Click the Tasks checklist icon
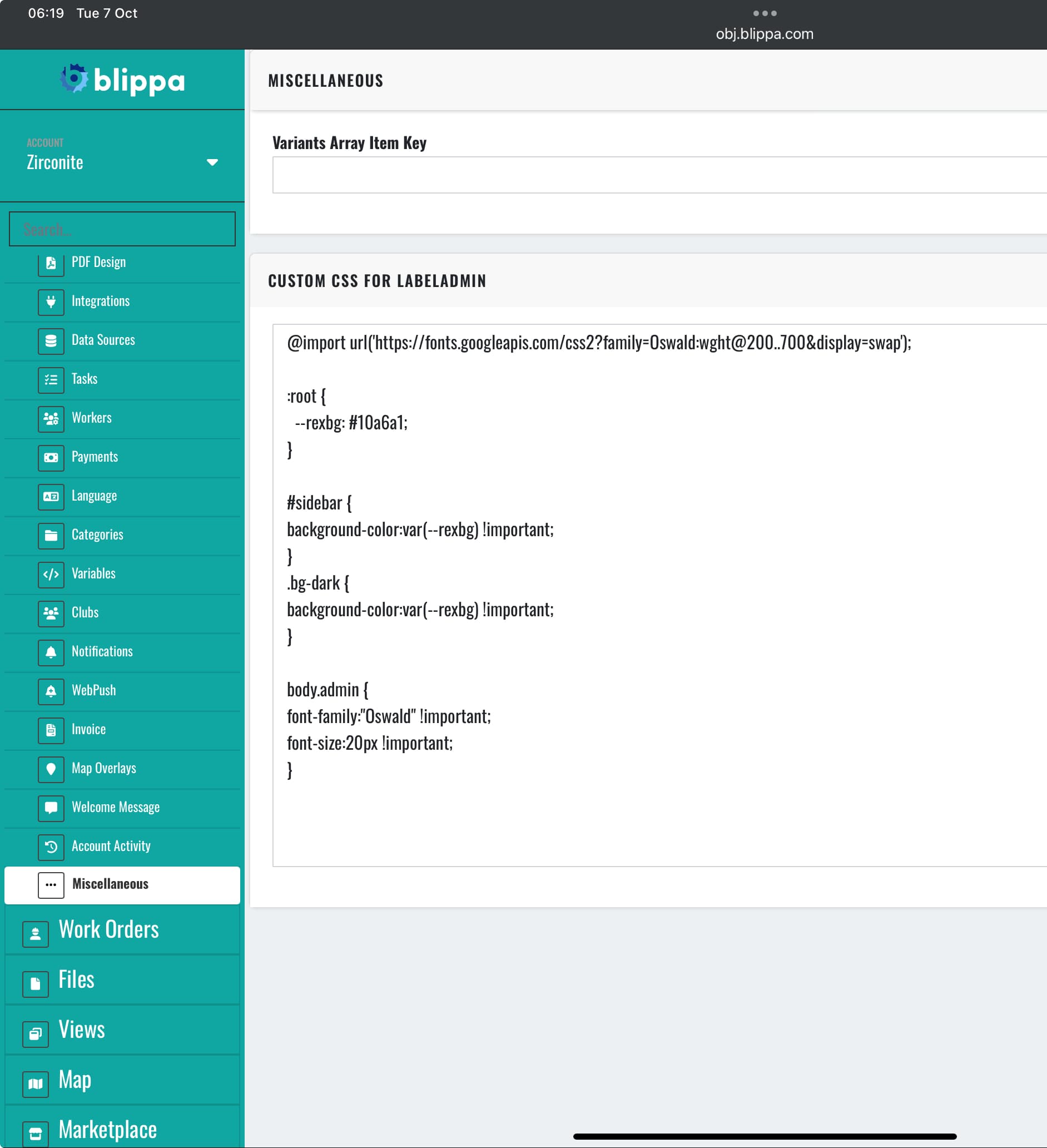 click(x=51, y=380)
